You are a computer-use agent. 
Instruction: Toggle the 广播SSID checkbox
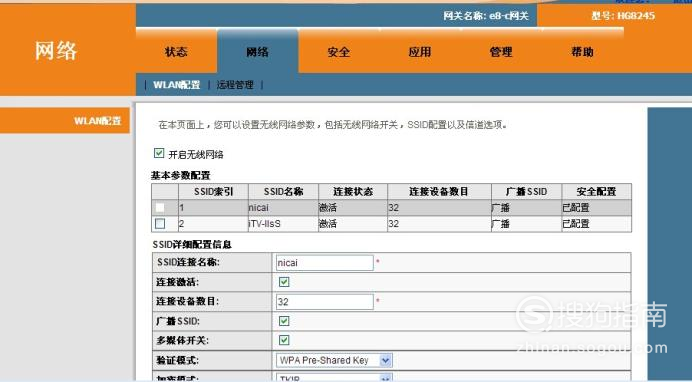click(x=284, y=321)
